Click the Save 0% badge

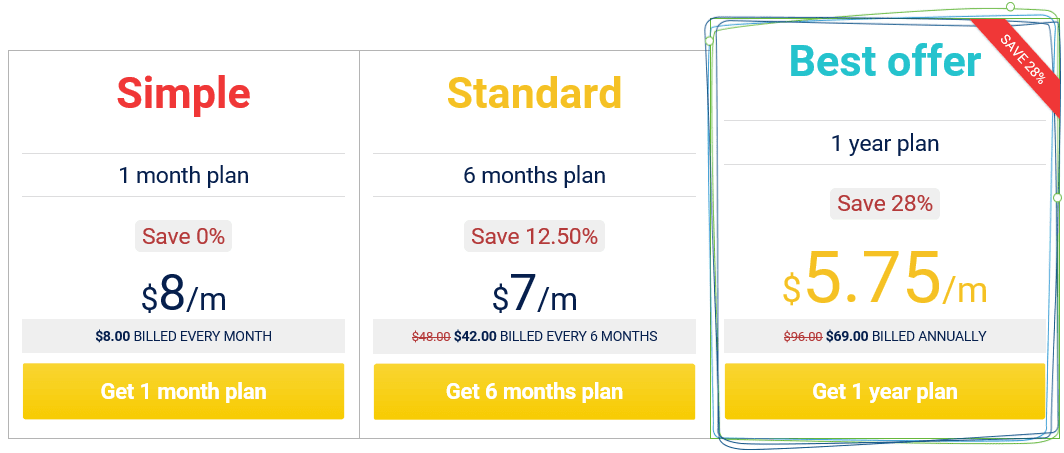183,236
